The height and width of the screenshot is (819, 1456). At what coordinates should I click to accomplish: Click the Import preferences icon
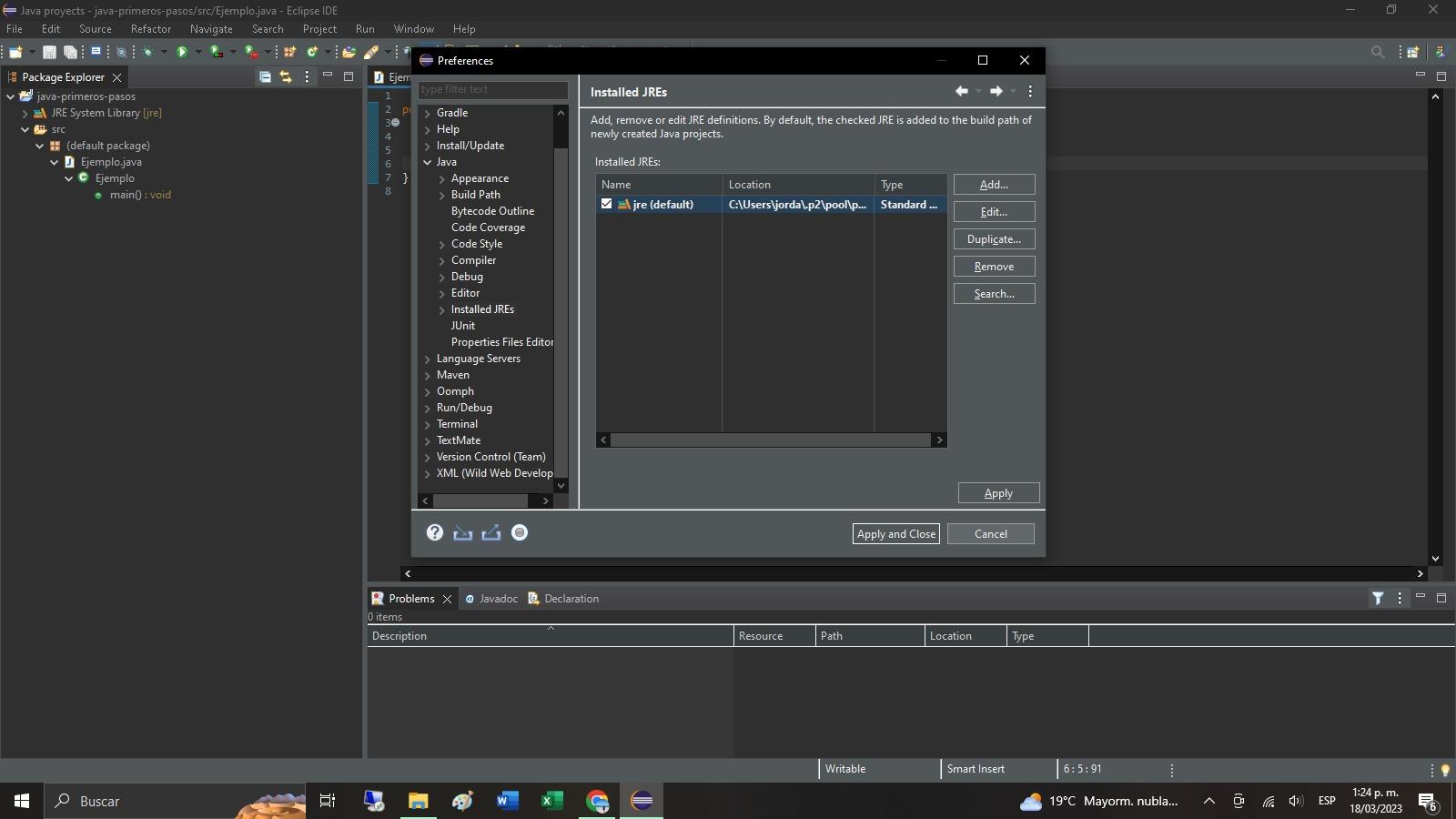(463, 533)
